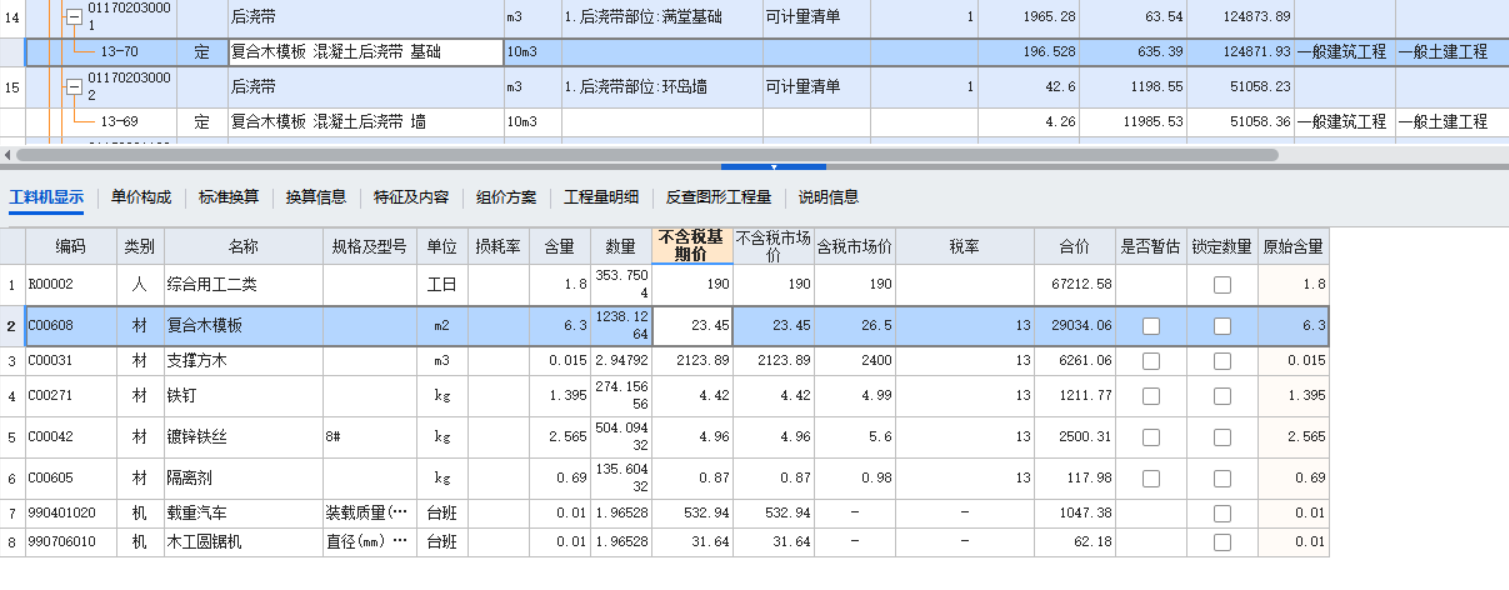Screen dimensions: 1509x590
Task: Click the truncated 装载质量 specification cell
Action: (370, 513)
